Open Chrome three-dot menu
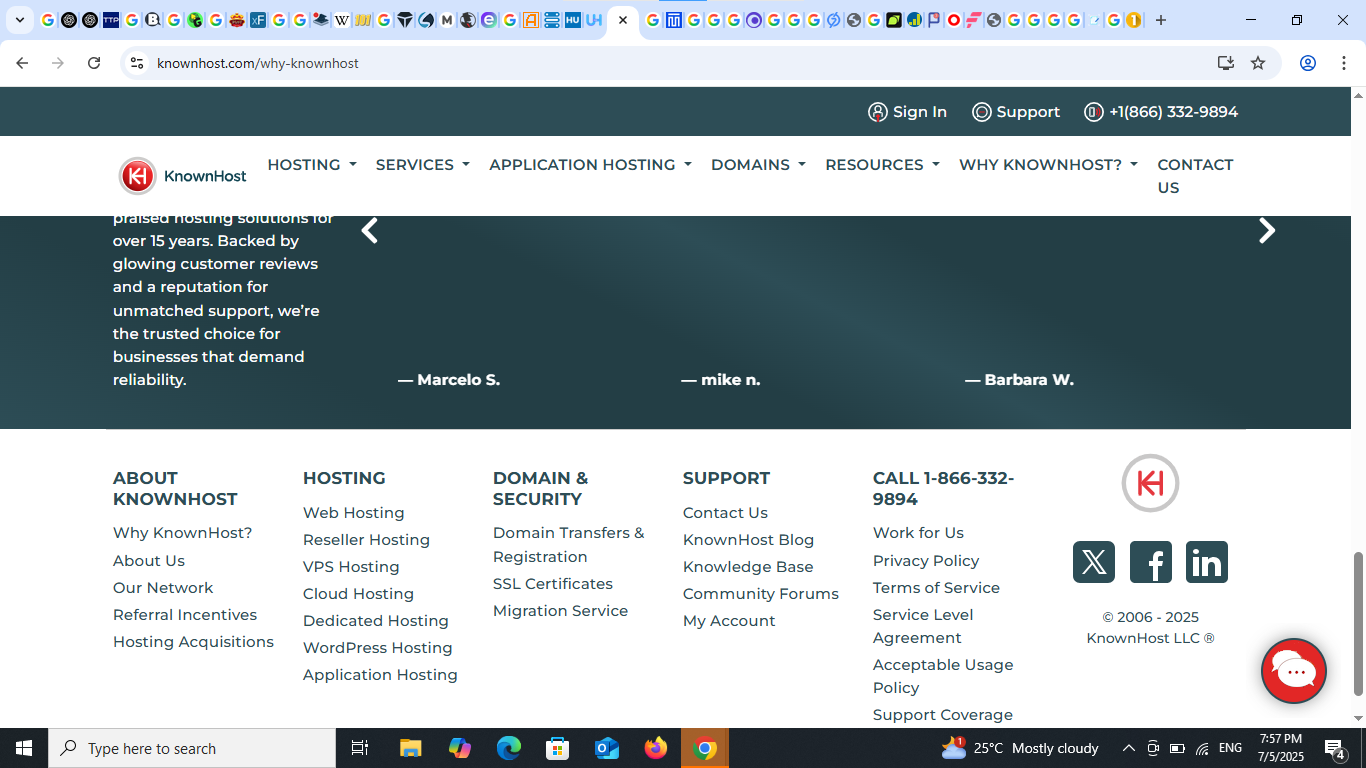This screenshot has width=1366, height=768. pos(1342,63)
